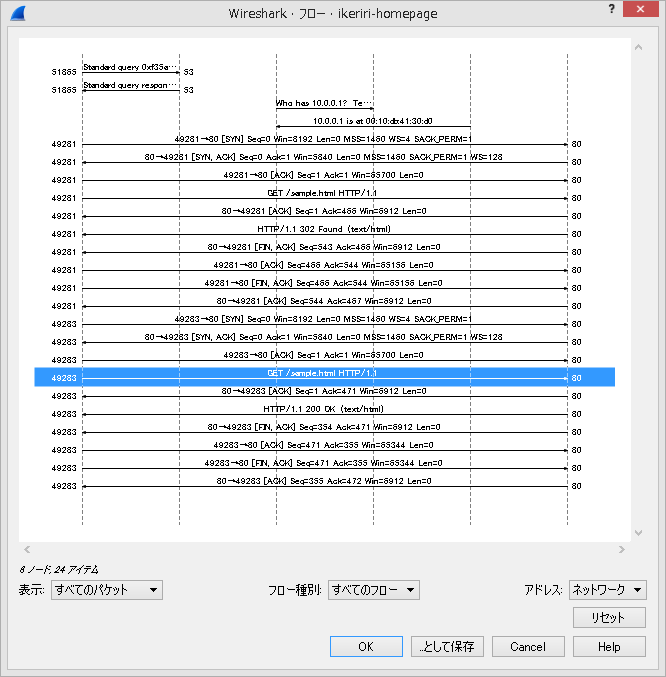Select the 80→49281 [SYN, ACK] row
666x677 pixels.
(325, 161)
